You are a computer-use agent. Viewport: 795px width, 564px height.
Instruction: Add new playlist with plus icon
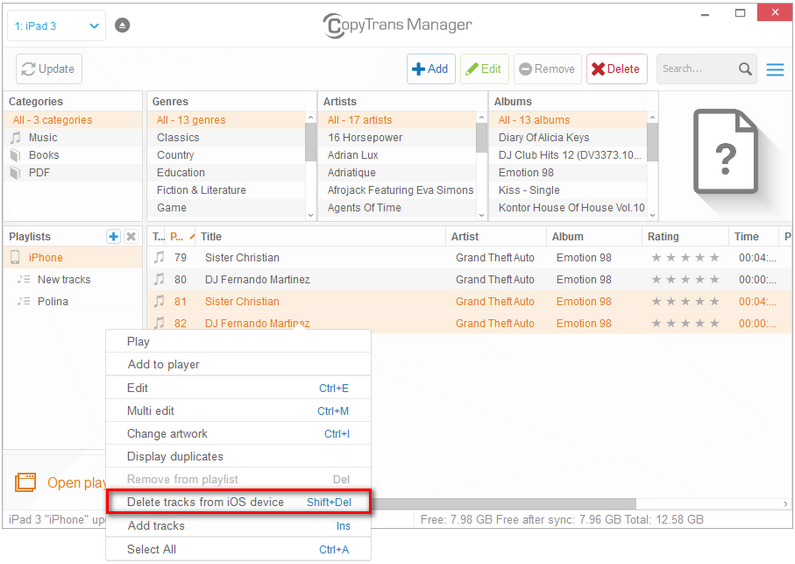pos(114,237)
